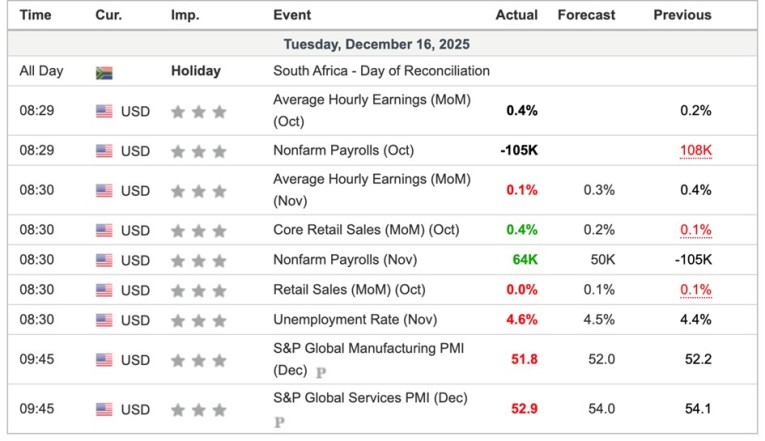The height and width of the screenshot is (441, 765).
Task: Click US flag in Retail Sales (MoM) row
Action: click(x=104, y=290)
